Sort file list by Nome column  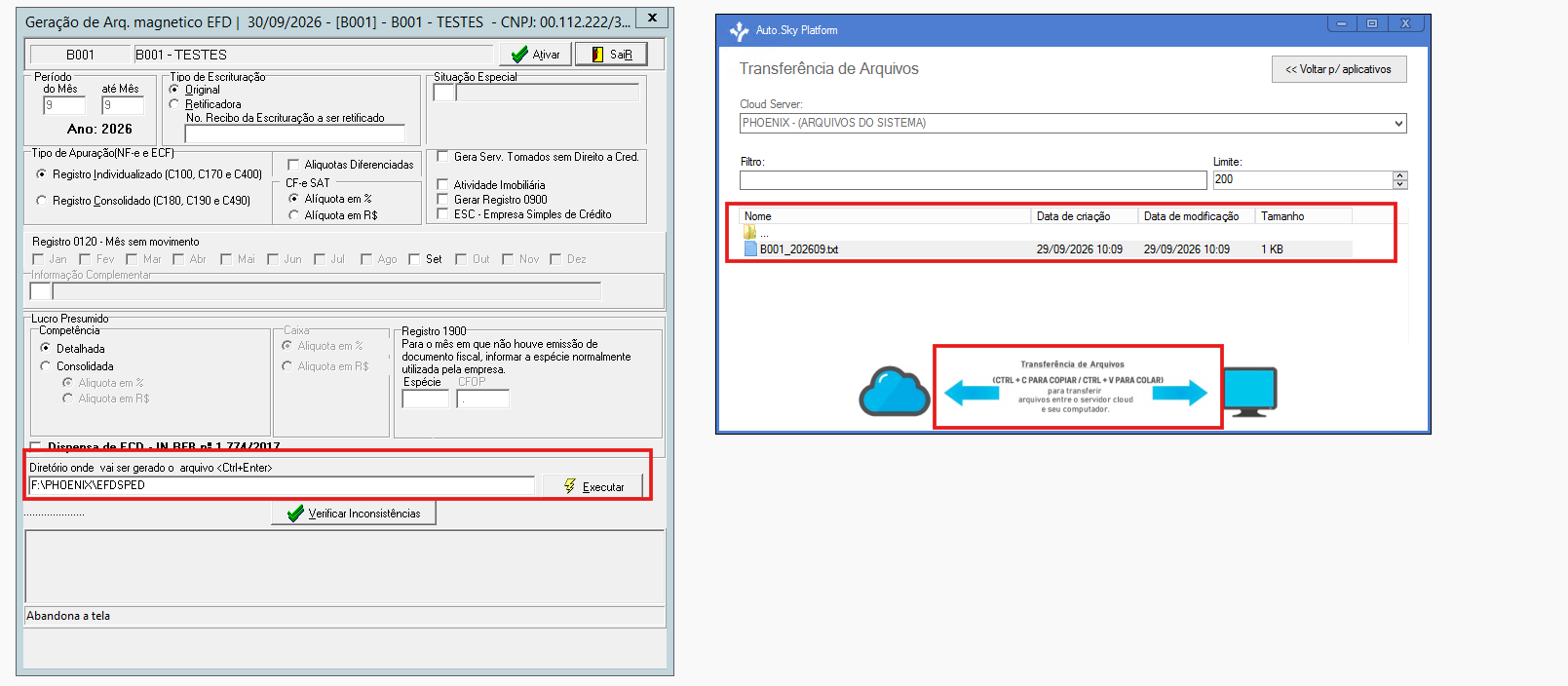tap(885, 216)
